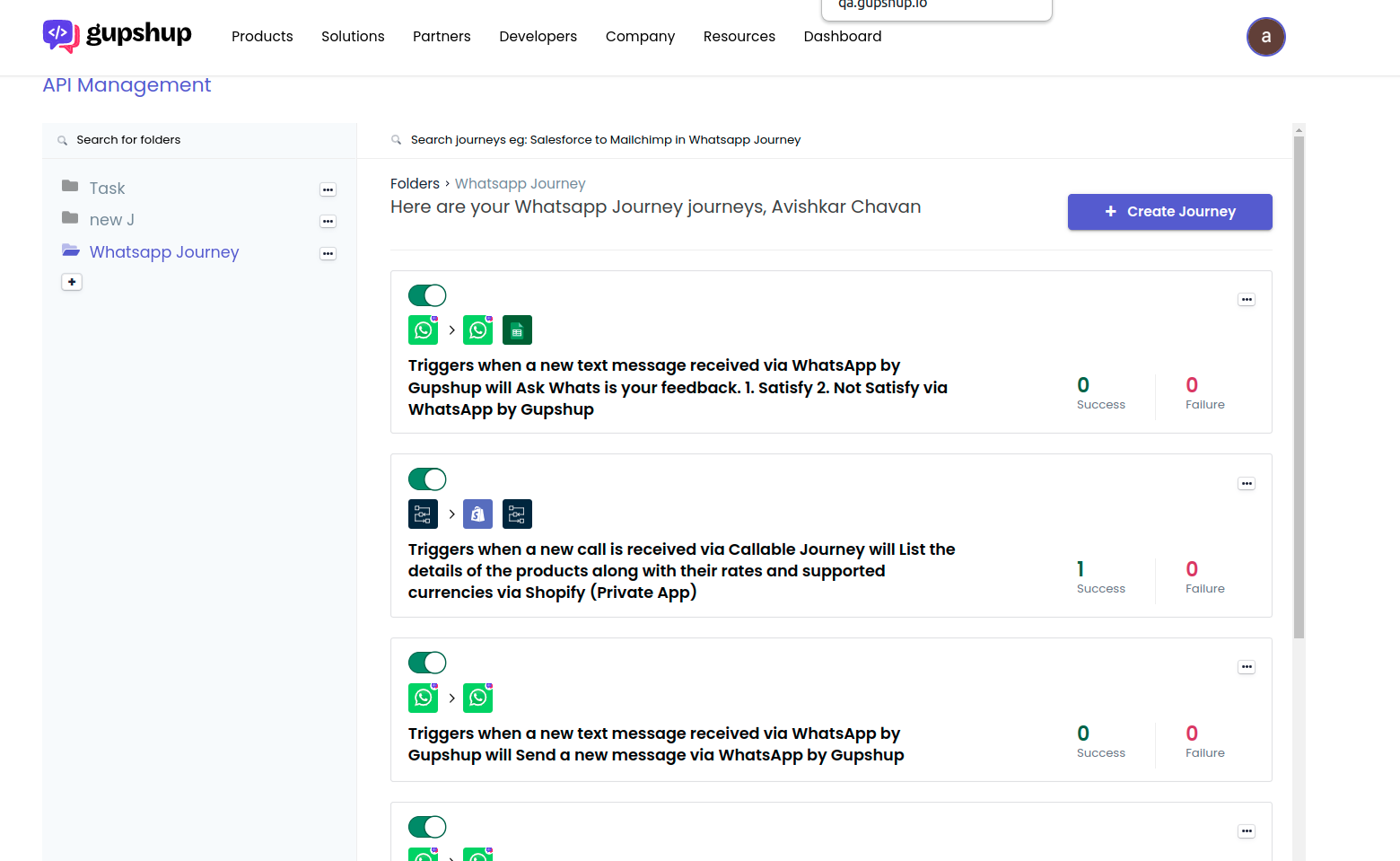This screenshot has width=1400, height=861.
Task: Click second WhatsApp icon in Send message journey
Action: pyautogui.click(x=477, y=698)
